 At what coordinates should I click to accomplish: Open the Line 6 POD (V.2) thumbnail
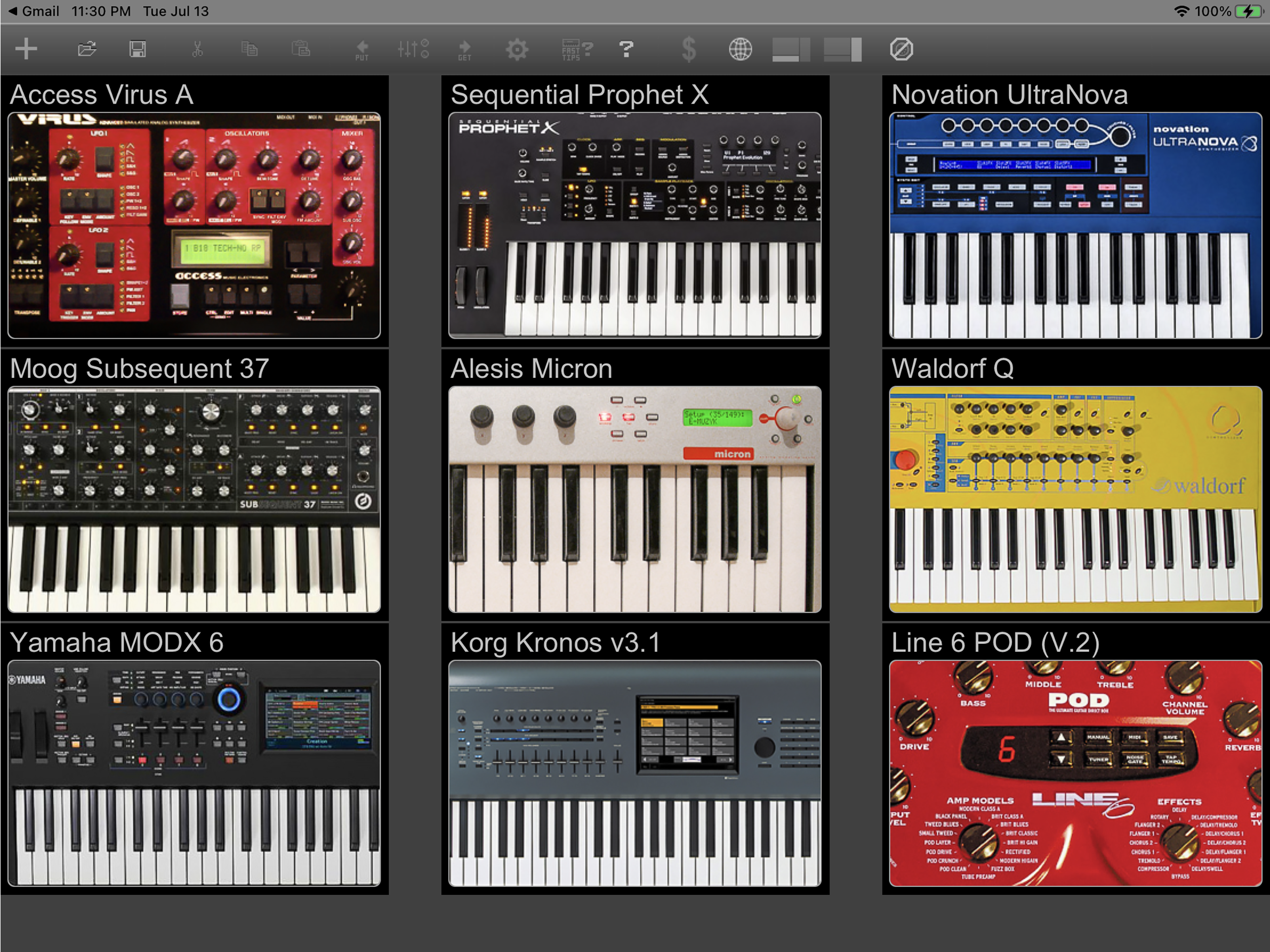[x=1075, y=773]
